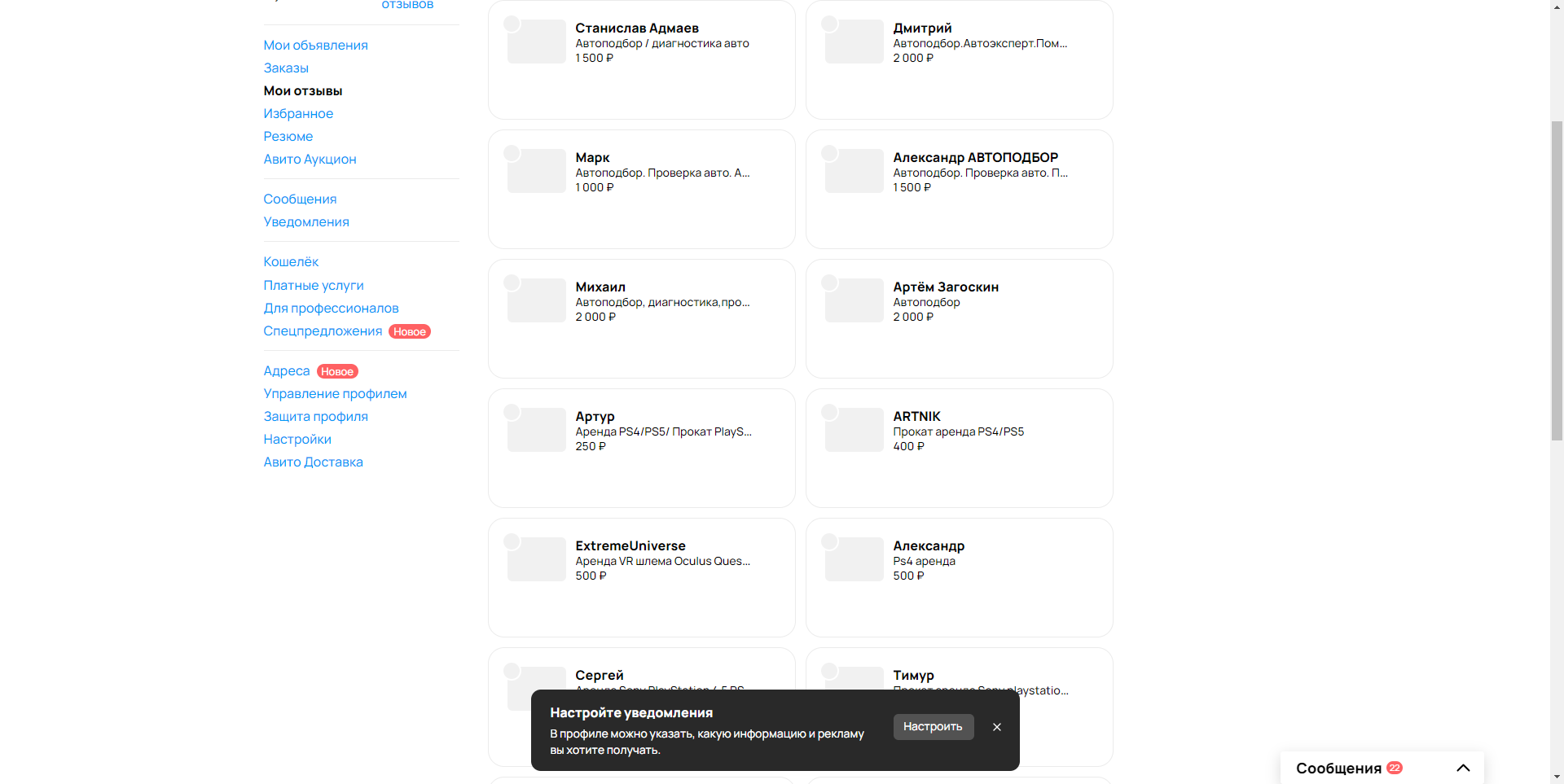
Task: Open Кошелёк link in the sidebar
Action: point(291,261)
